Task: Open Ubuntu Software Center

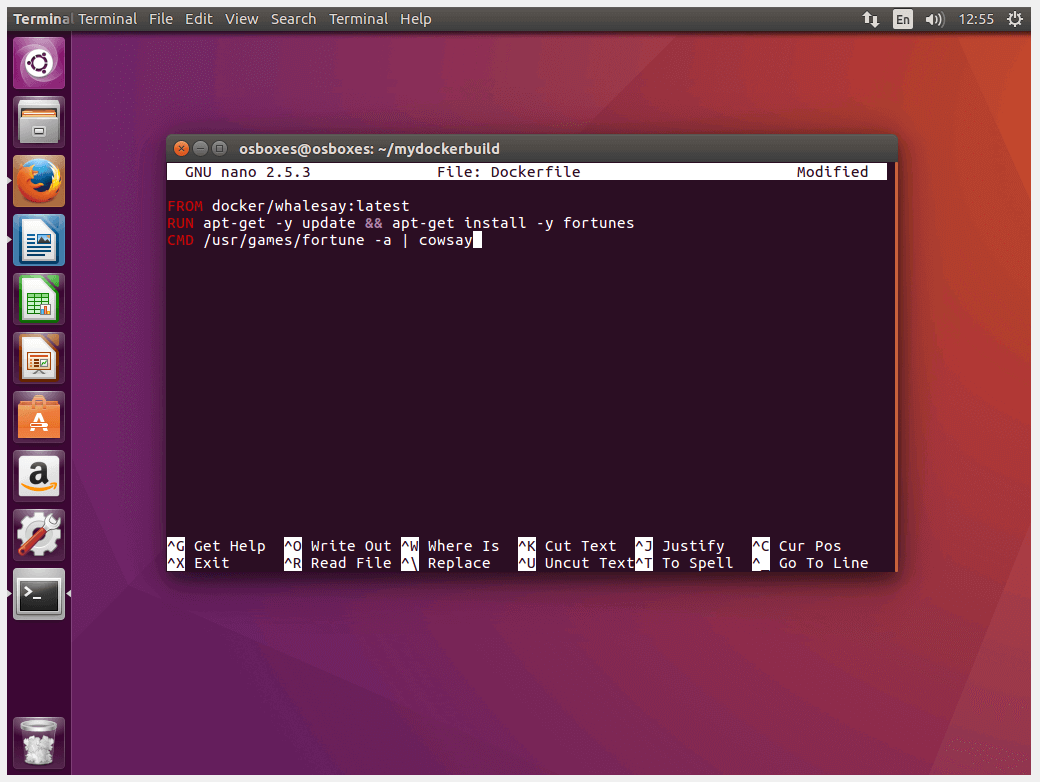Action: coord(38,417)
